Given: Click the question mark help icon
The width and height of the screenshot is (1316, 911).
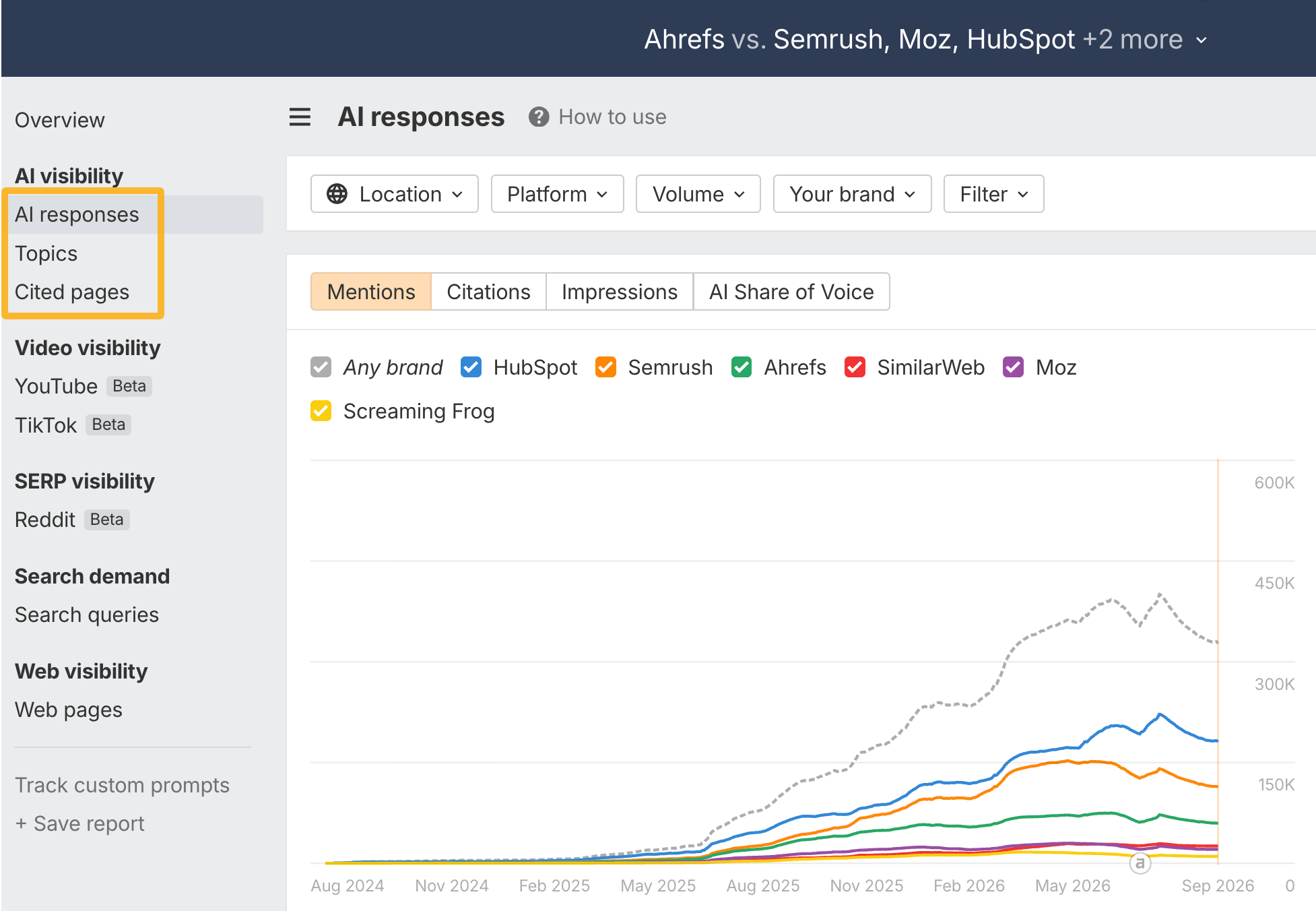Looking at the screenshot, I should pyautogui.click(x=539, y=117).
